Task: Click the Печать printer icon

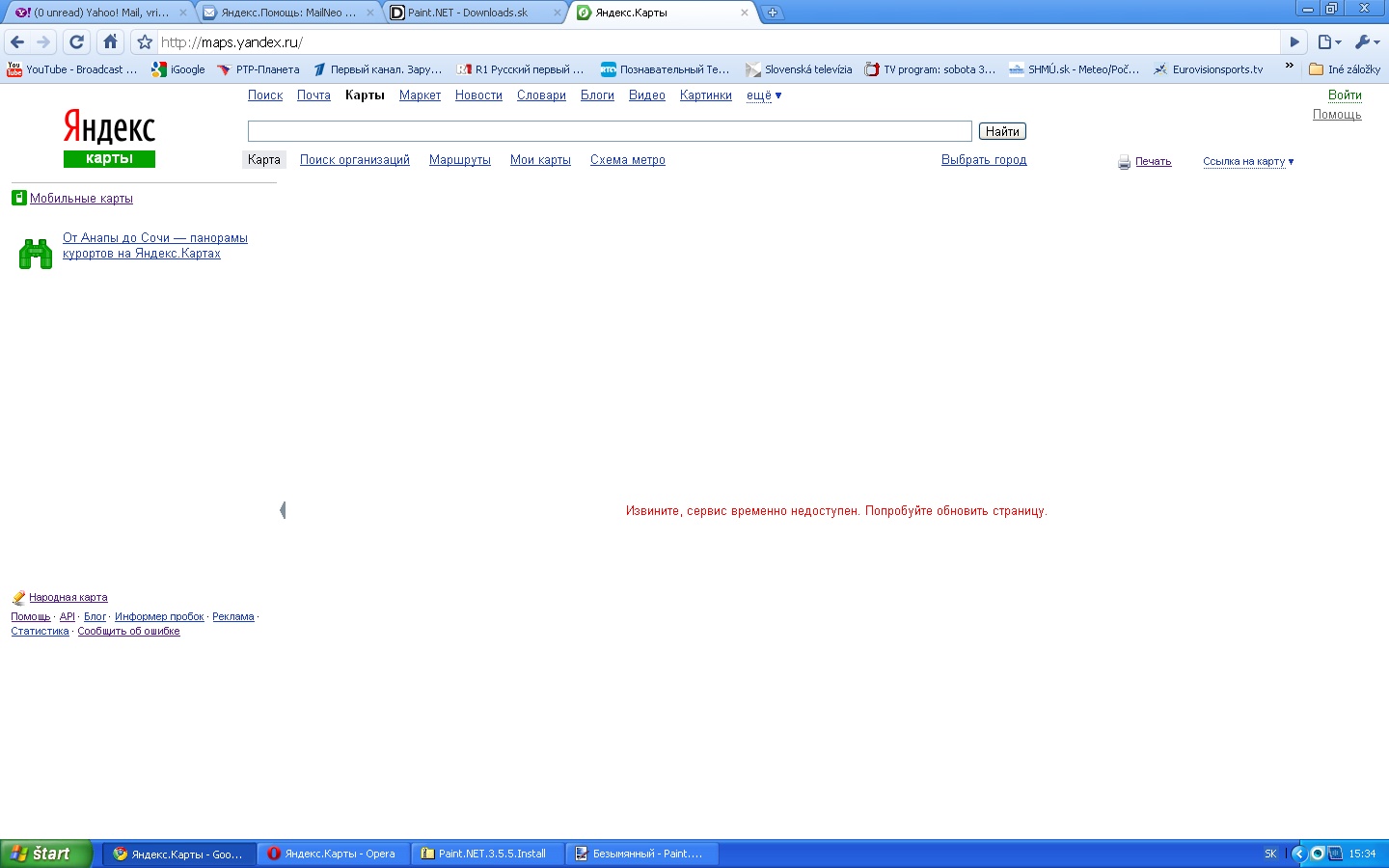Action: [1124, 162]
